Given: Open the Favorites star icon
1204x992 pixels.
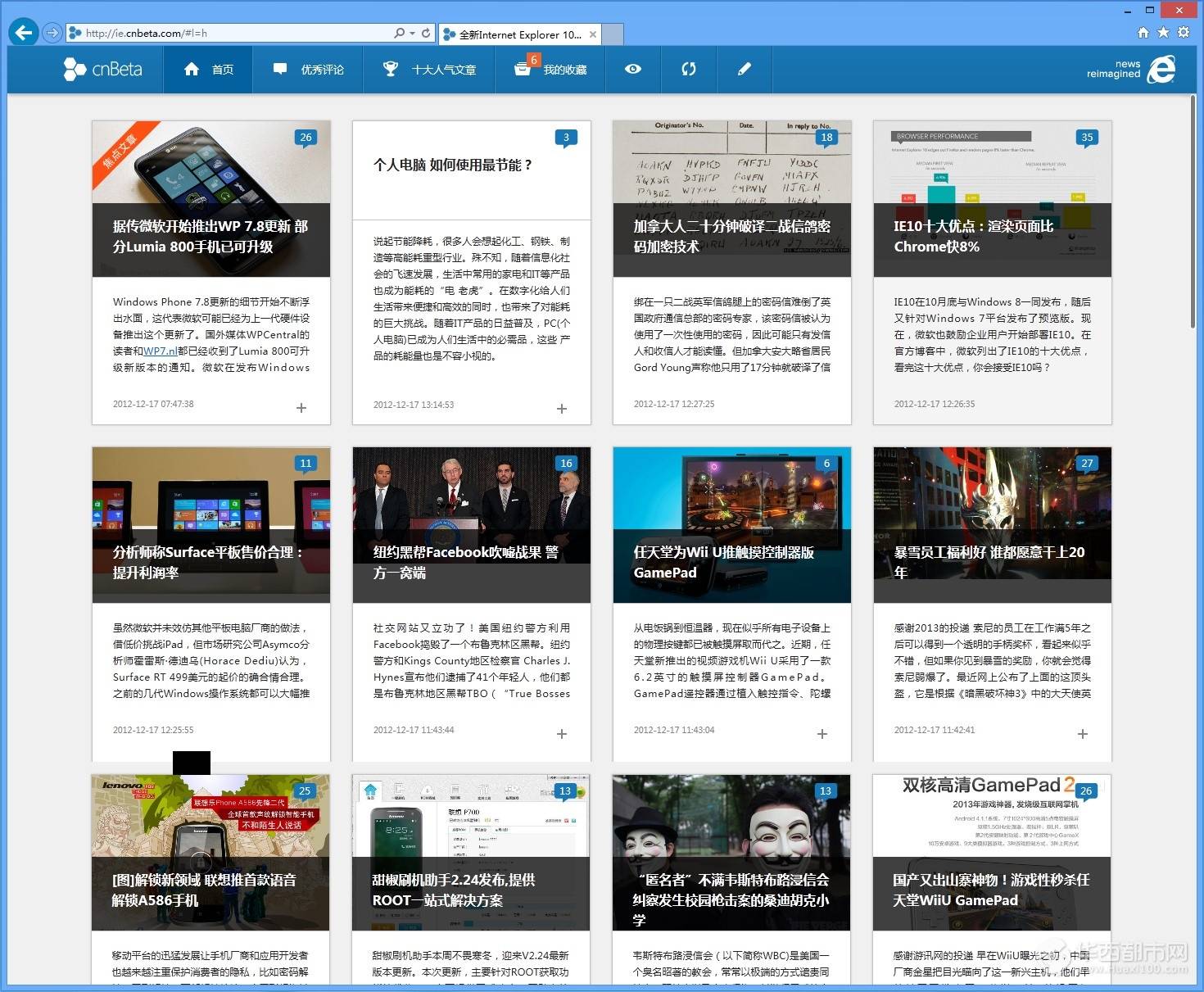Looking at the screenshot, I should 1163,32.
